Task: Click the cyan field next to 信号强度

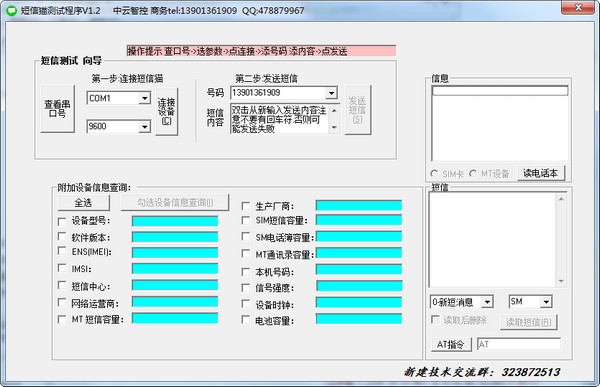Action: tap(359, 286)
